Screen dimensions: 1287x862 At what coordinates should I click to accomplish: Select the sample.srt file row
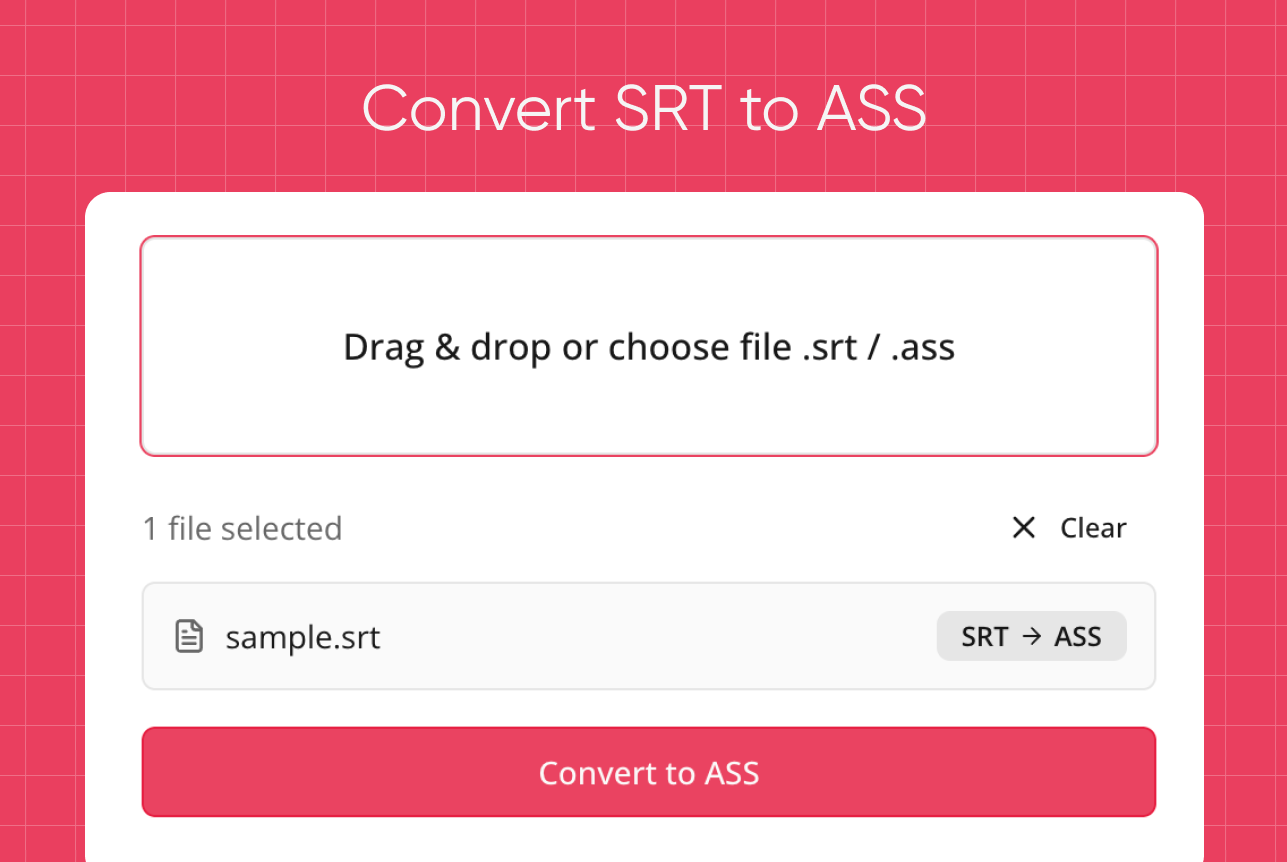click(600, 636)
